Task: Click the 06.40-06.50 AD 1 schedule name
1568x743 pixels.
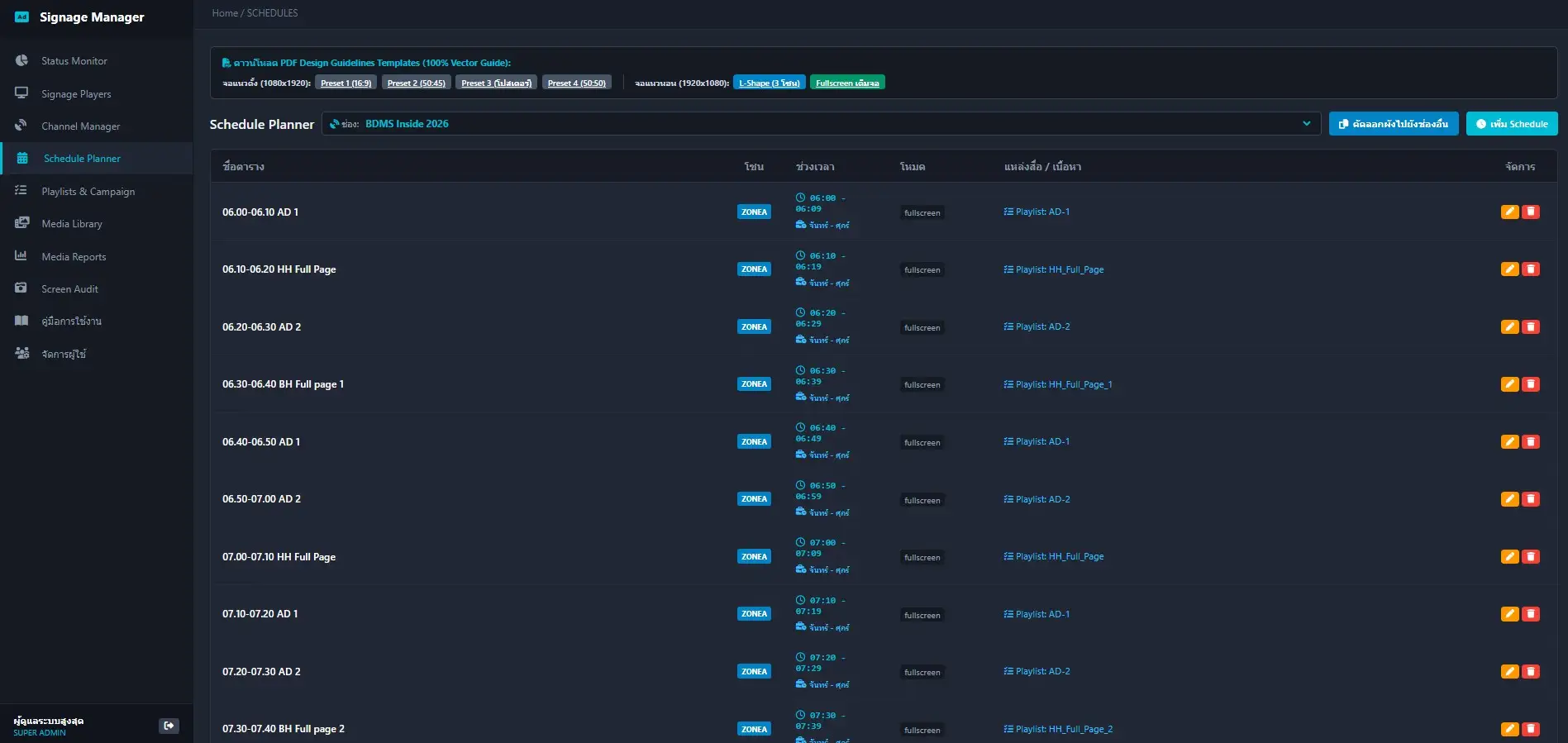Action: tap(261, 442)
